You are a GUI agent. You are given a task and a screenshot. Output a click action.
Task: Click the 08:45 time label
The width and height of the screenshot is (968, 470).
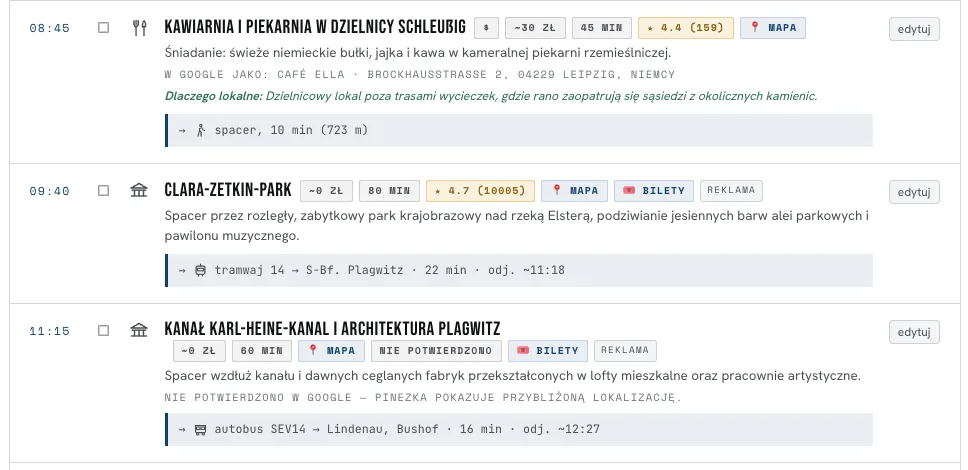point(49,28)
